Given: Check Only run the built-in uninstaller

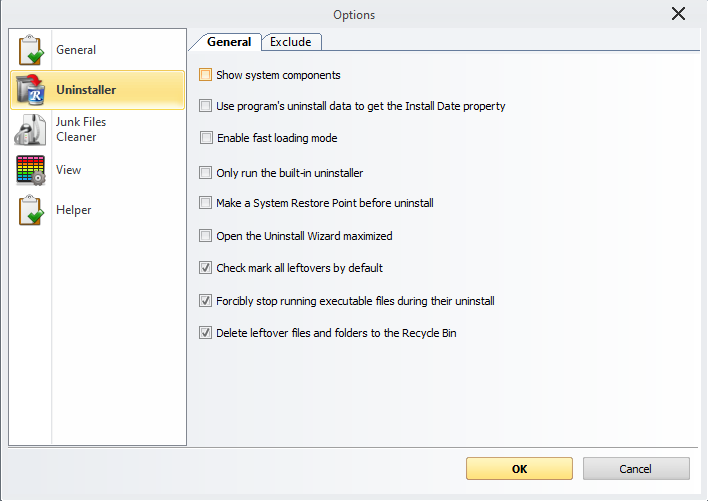Looking at the screenshot, I should pyautogui.click(x=206, y=173).
